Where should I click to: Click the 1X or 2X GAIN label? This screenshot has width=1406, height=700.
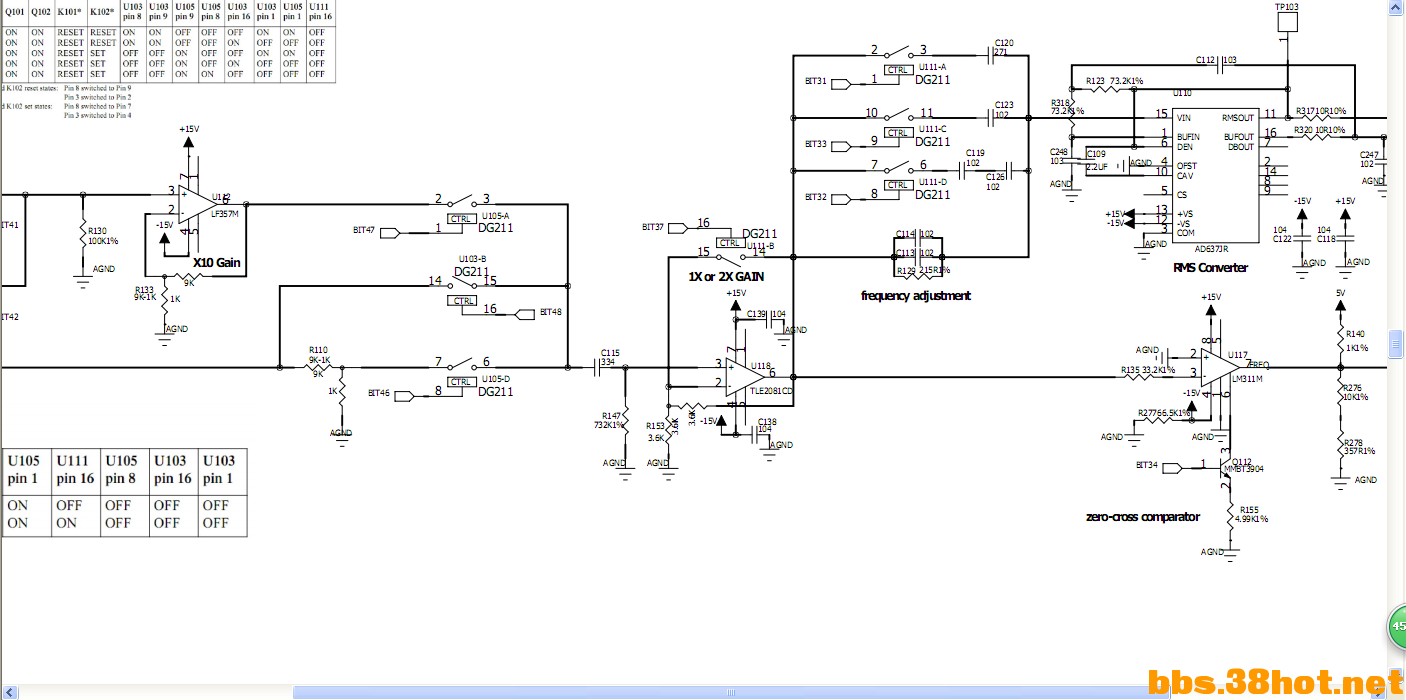coord(725,275)
